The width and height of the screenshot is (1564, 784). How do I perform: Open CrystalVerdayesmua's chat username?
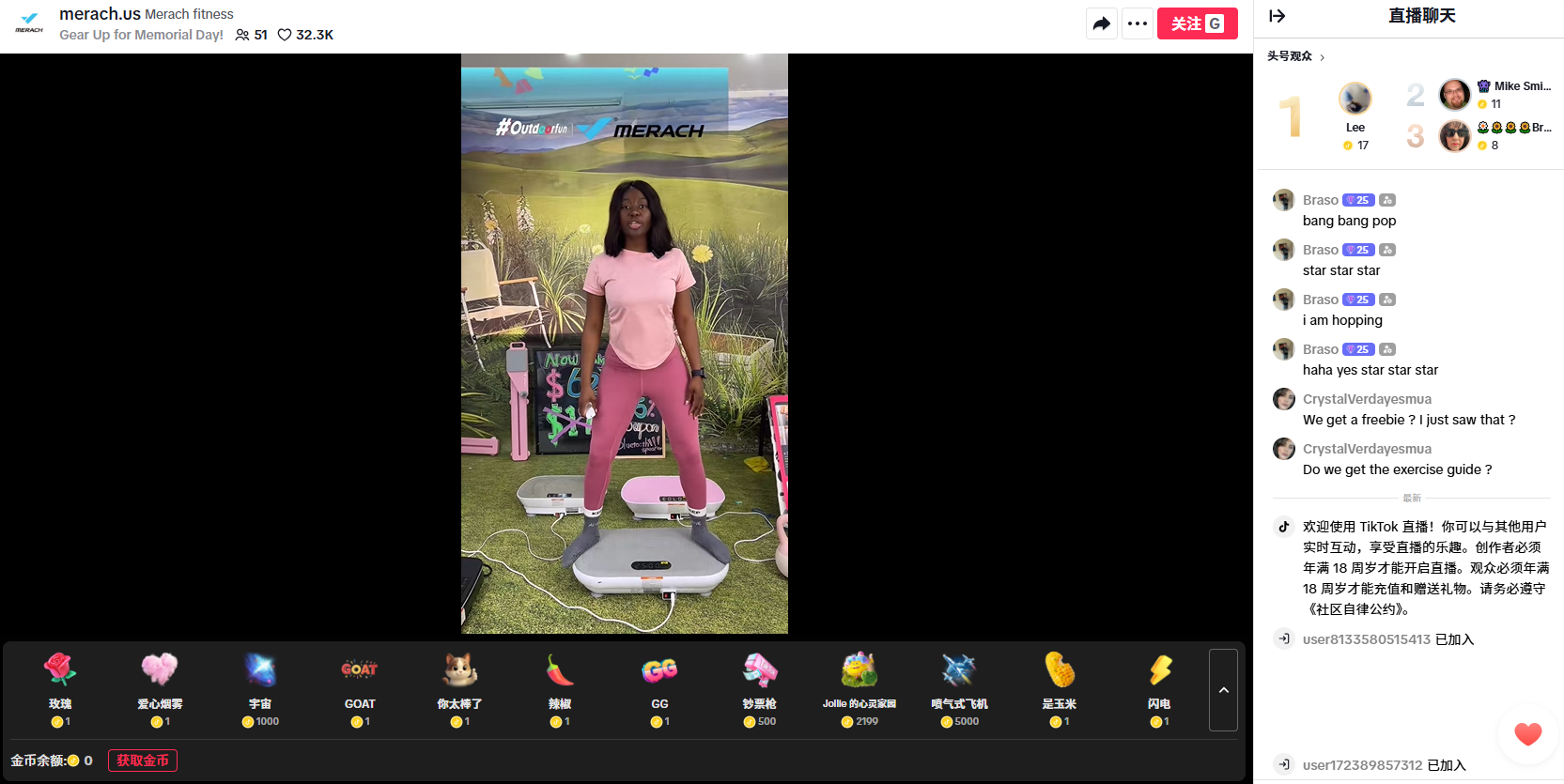coord(1367,399)
